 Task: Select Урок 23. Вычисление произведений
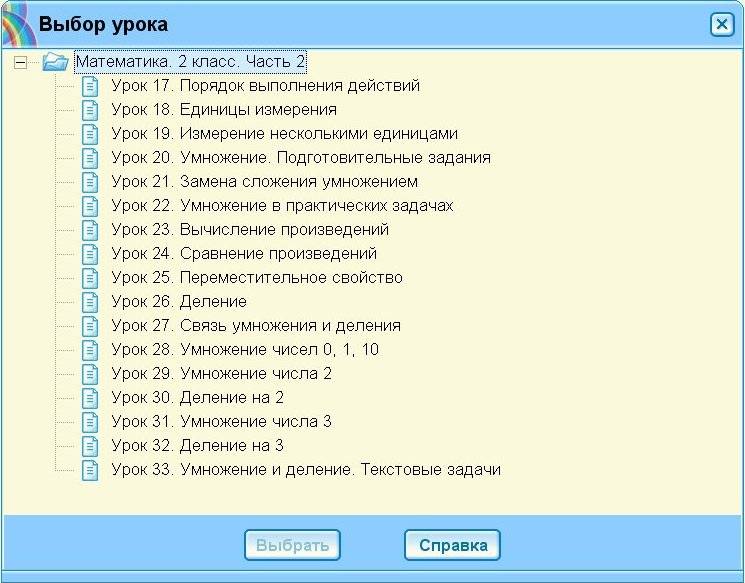click(x=250, y=230)
